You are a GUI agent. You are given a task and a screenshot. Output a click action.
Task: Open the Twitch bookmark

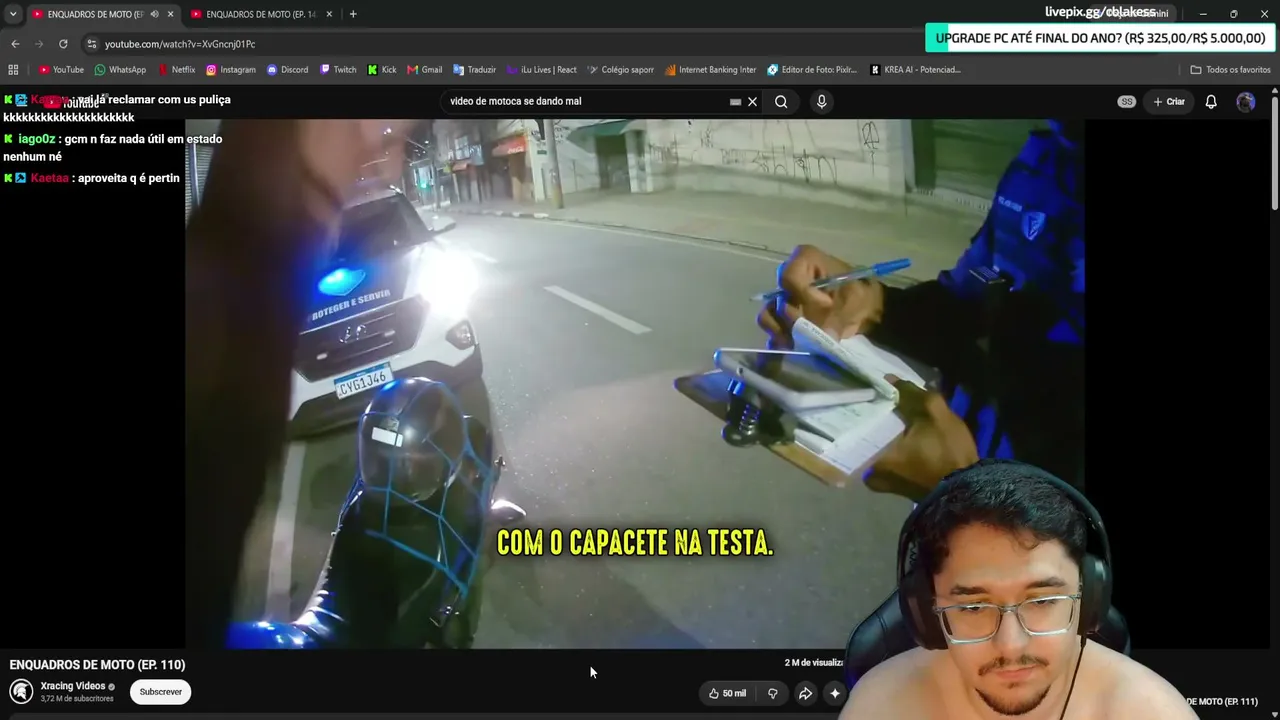pos(338,70)
